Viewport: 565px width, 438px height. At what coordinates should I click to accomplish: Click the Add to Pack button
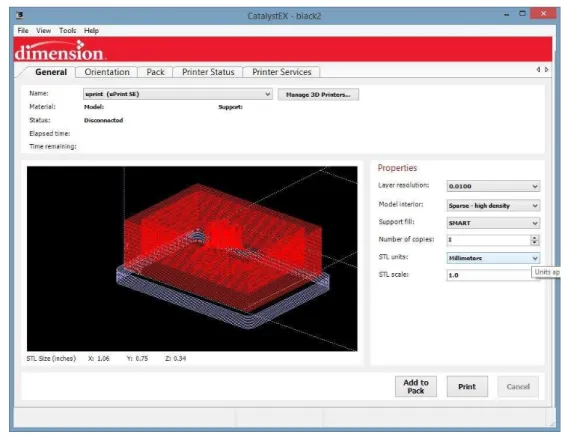(x=416, y=386)
